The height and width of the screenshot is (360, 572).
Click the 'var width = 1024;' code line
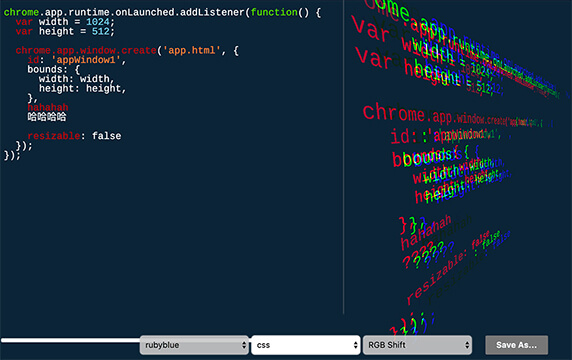pyautogui.click(x=65, y=22)
